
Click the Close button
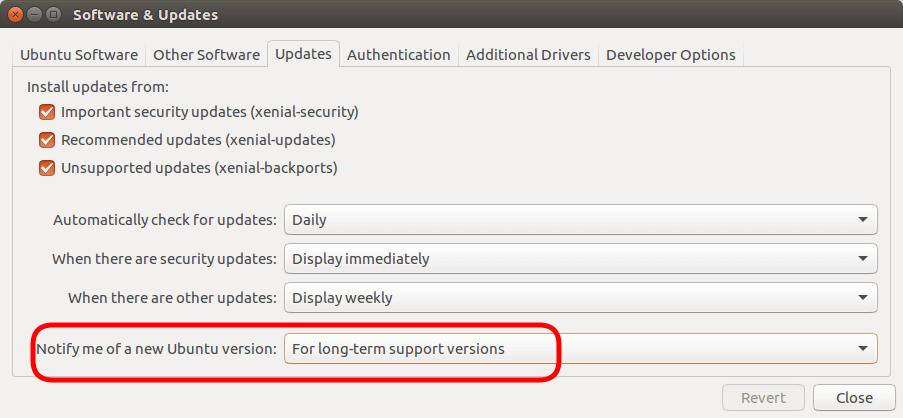pos(854,398)
